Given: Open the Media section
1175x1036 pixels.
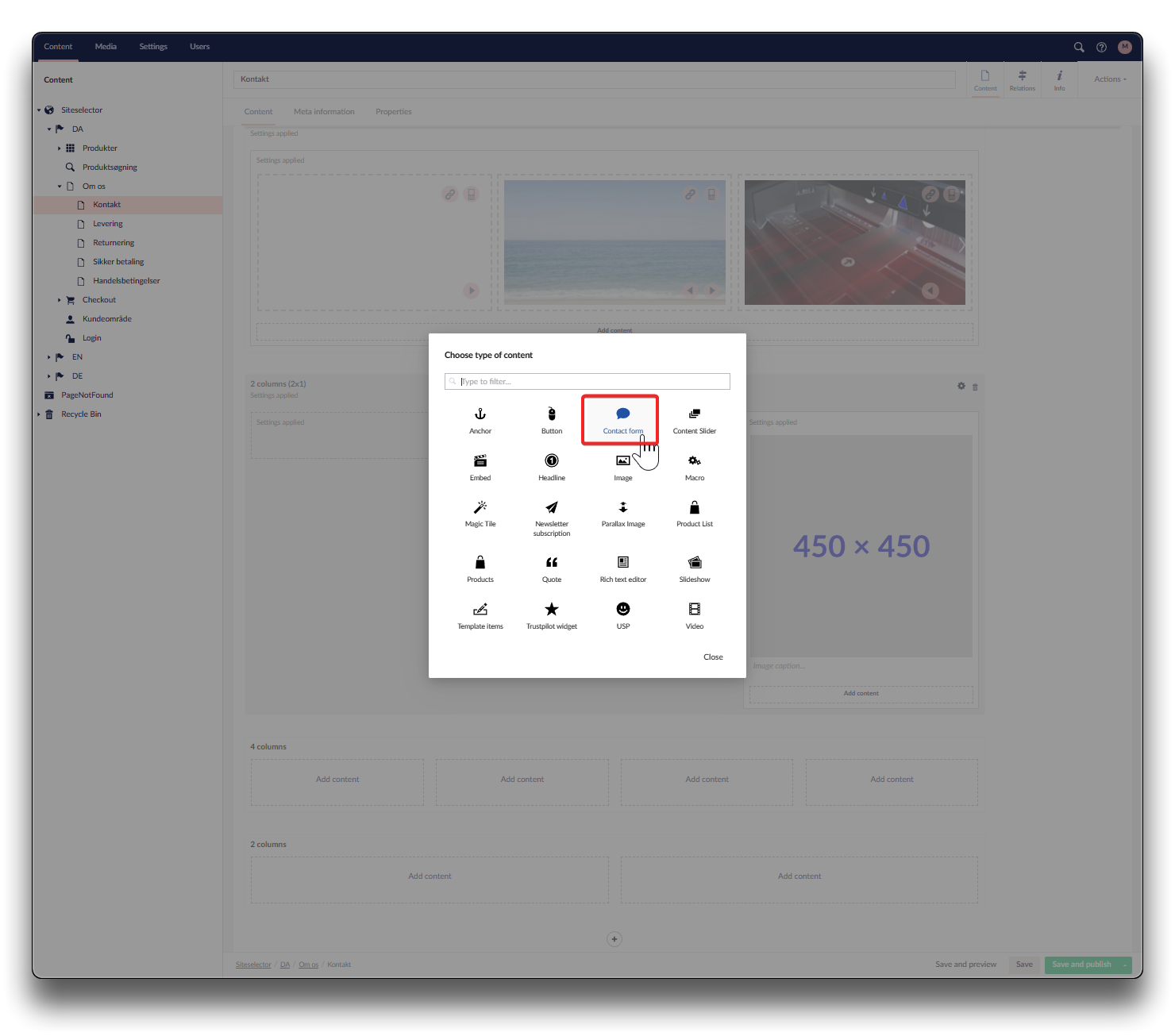Looking at the screenshot, I should (106, 46).
